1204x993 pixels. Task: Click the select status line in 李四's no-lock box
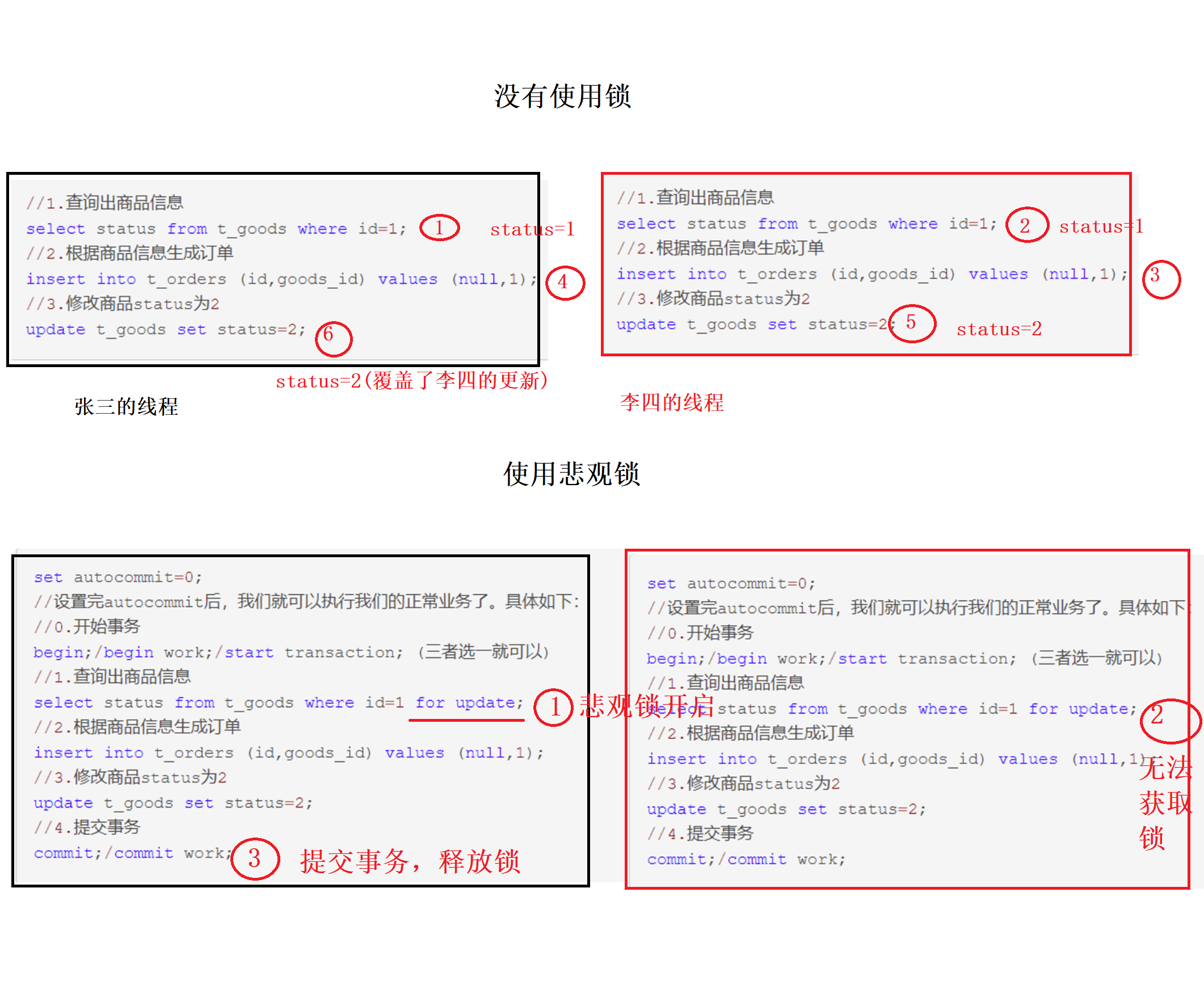806,224
